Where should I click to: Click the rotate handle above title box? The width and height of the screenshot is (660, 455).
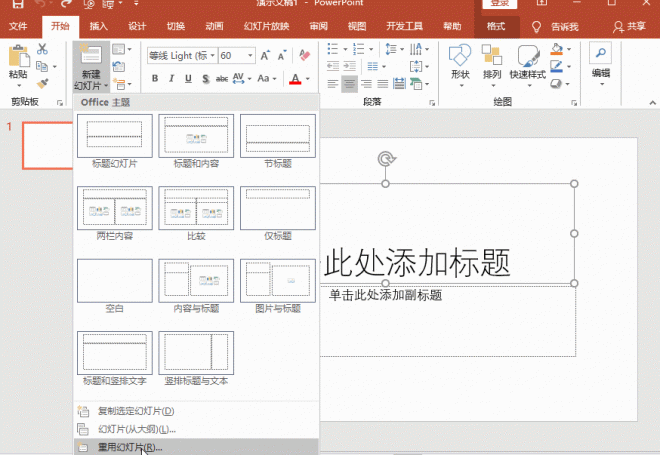click(x=386, y=159)
